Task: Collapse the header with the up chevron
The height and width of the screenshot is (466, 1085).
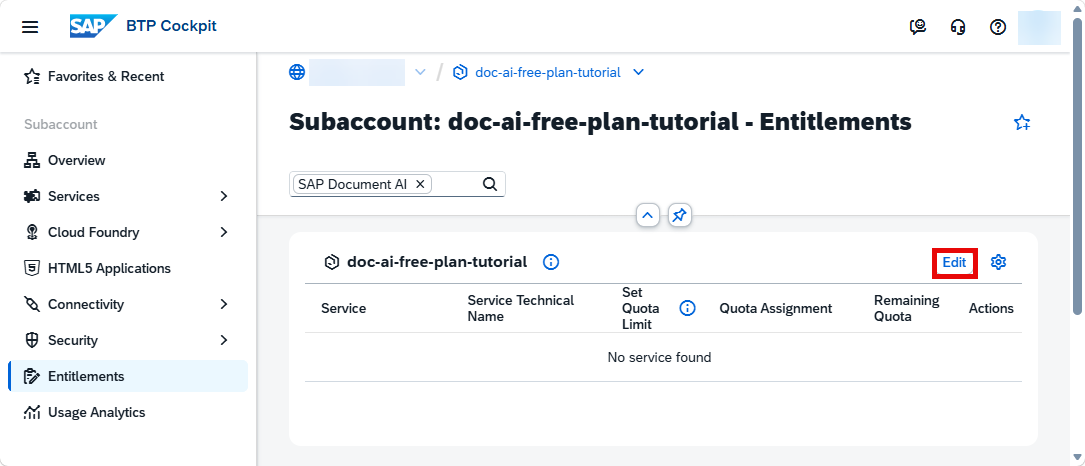Action: pyautogui.click(x=648, y=215)
